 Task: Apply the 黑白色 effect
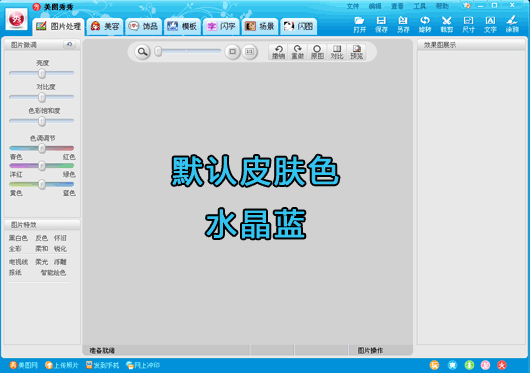tap(18, 238)
